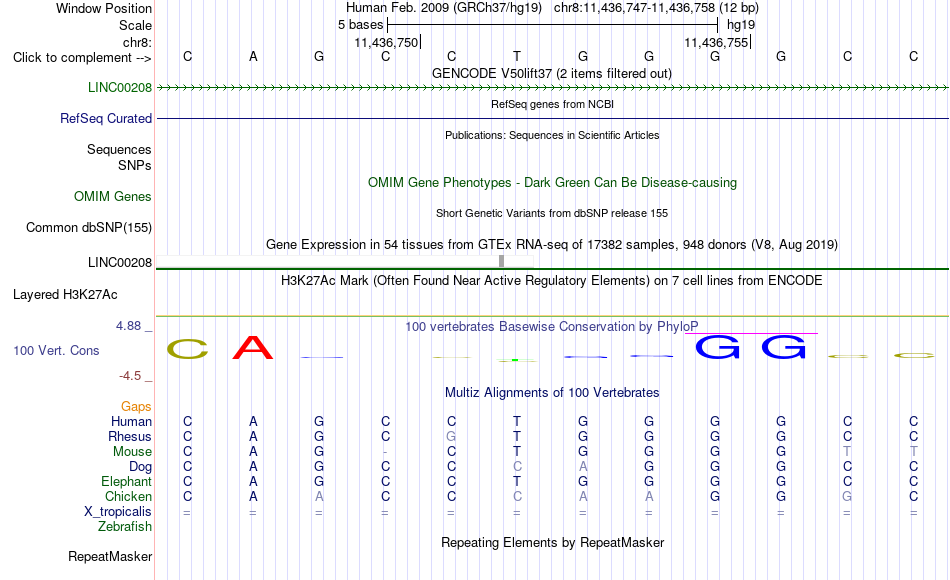Open the LINC00208 GENCODE track label
Image resolution: width=950 pixels, height=580 pixels.
[120, 87]
